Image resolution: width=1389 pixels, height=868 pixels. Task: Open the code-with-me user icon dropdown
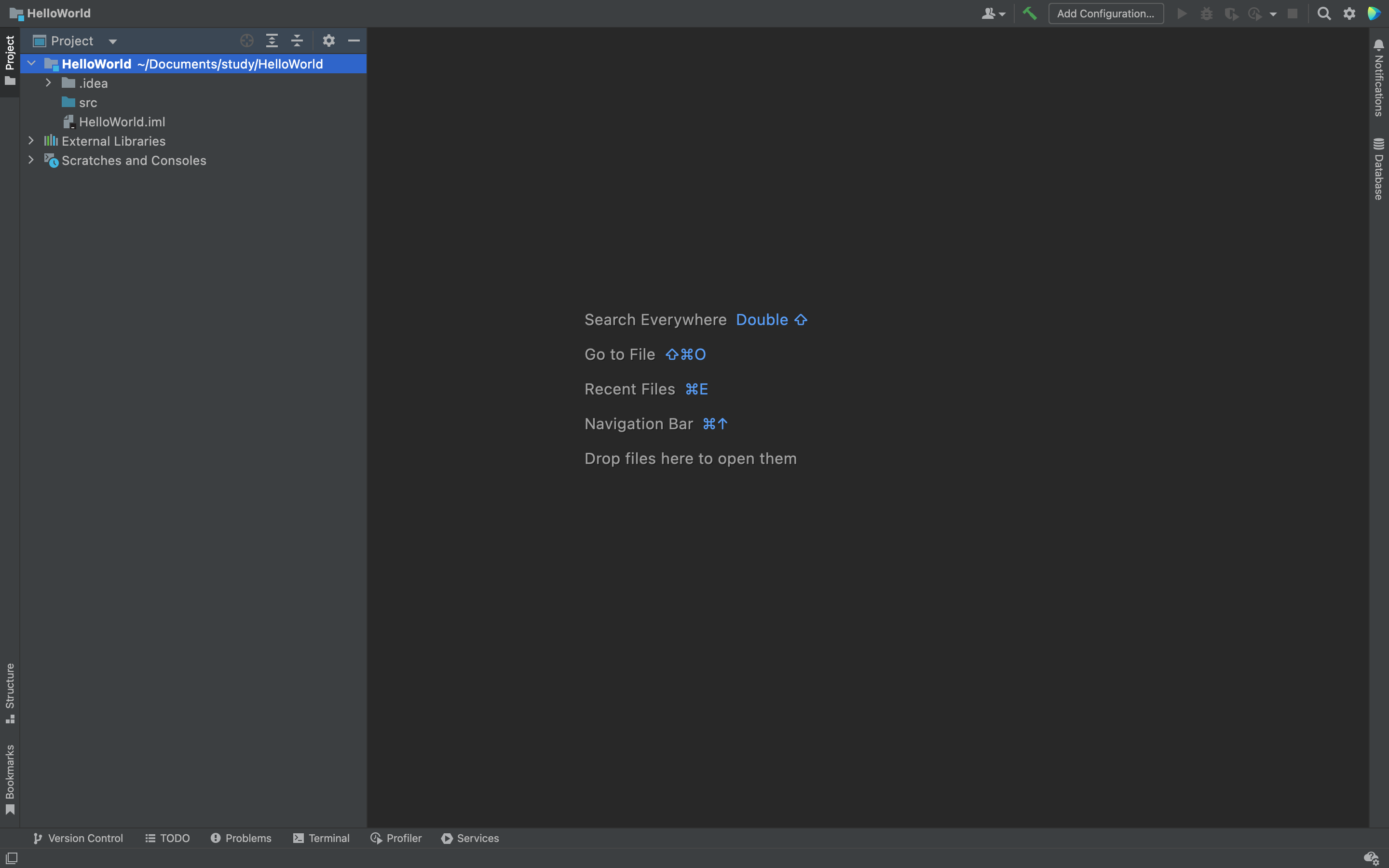coord(993,13)
